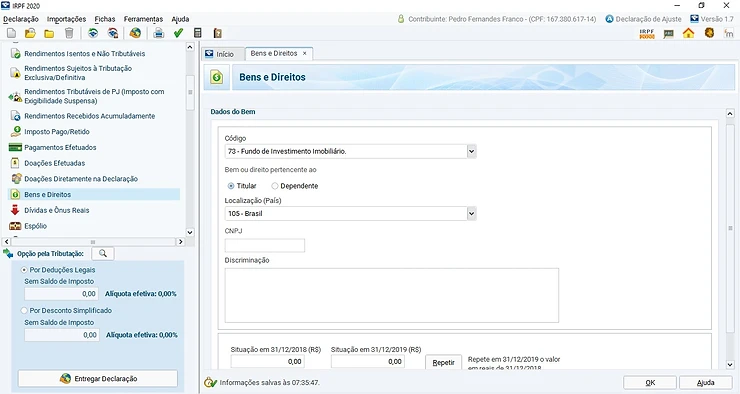This screenshot has height=394, width=740.
Task: Click the green checkmark verify pendencies icon
Action: [178, 33]
